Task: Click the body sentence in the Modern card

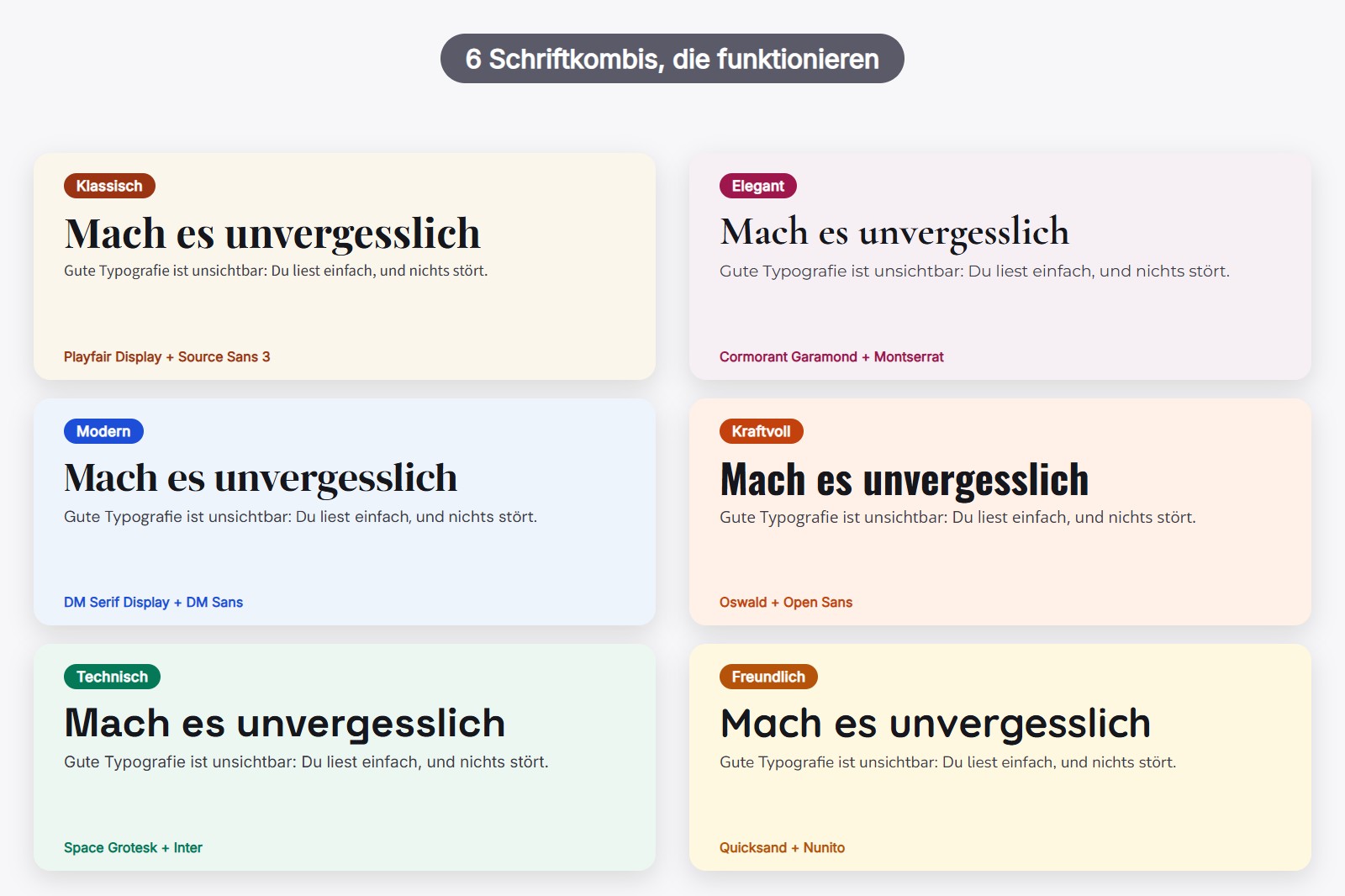Action: pos(300,517)
